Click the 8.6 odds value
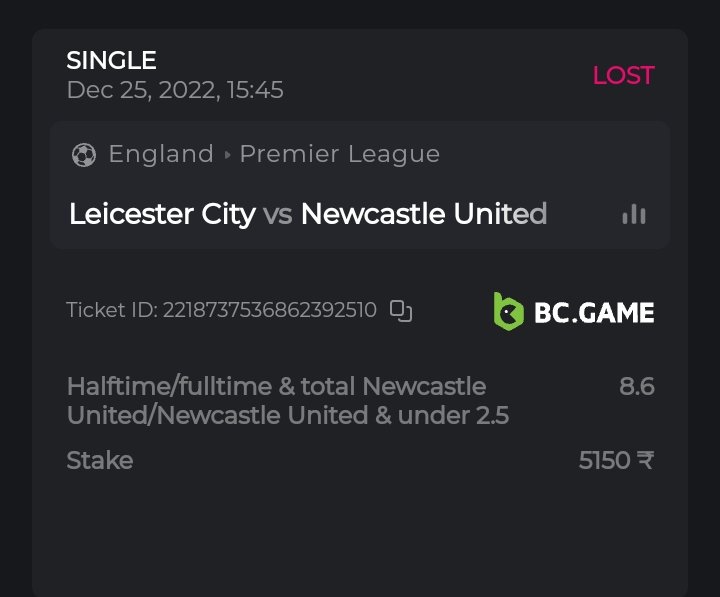Screen dimensions: 720x597 [637, 386]
